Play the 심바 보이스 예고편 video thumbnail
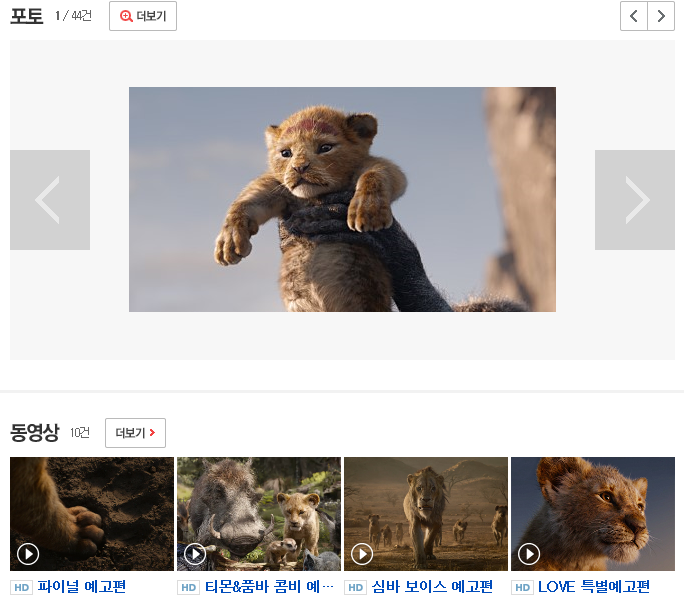 pos(426,514)
